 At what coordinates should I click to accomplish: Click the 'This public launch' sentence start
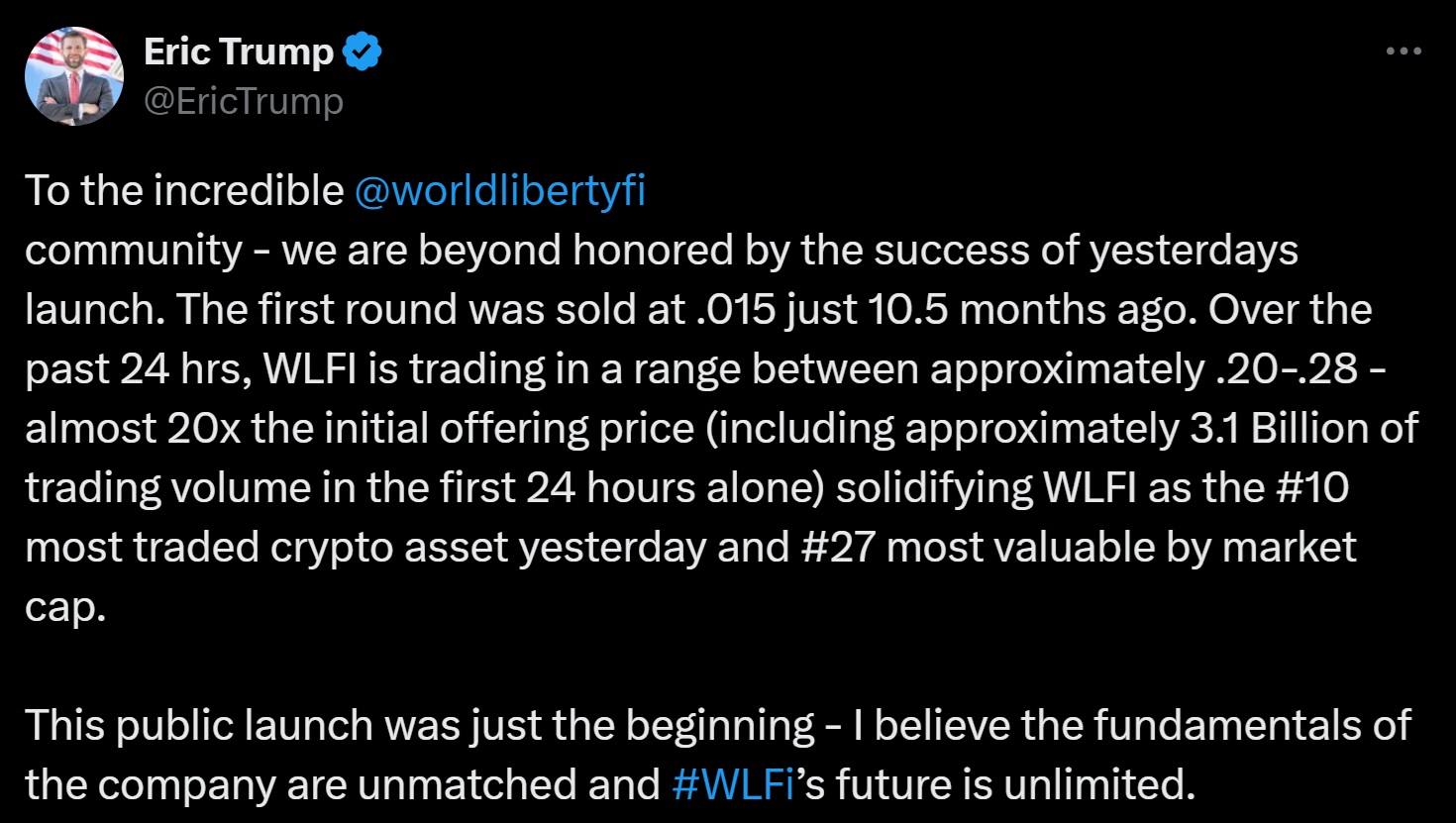pyautogui.click(x=198, y=725)
